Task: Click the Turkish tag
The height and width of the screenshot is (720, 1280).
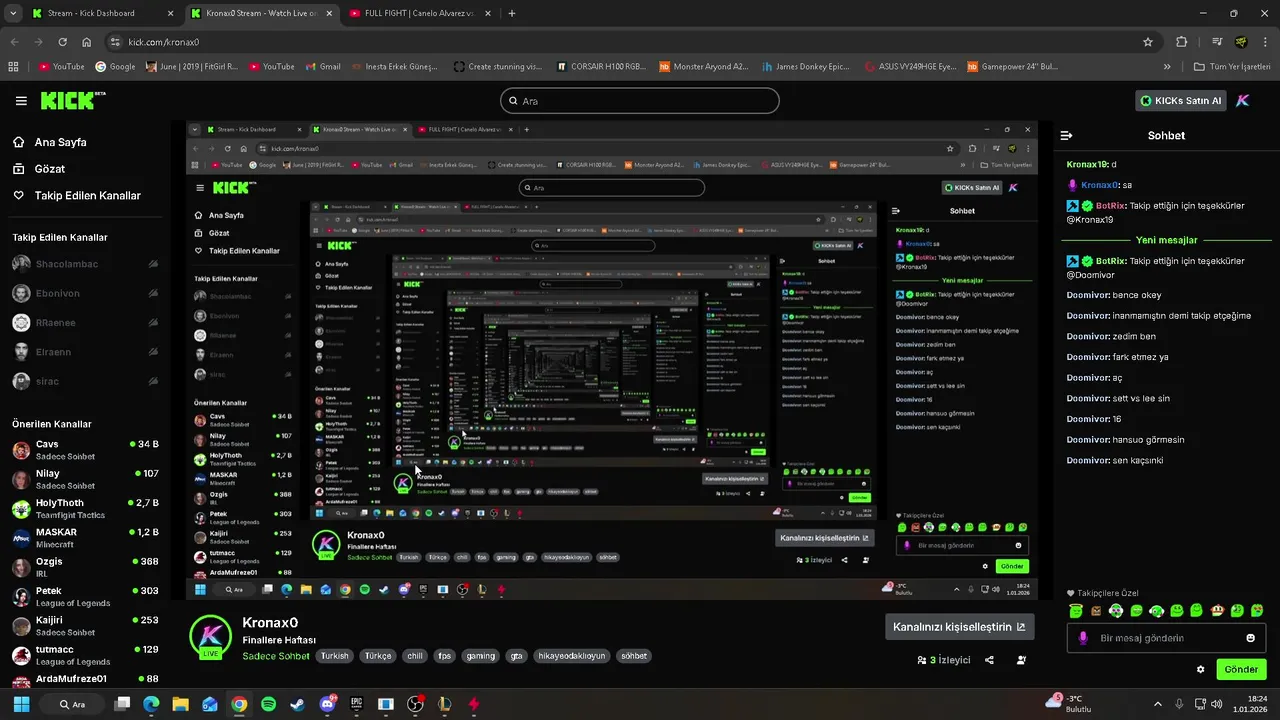Action: click(x=335, y=656)
